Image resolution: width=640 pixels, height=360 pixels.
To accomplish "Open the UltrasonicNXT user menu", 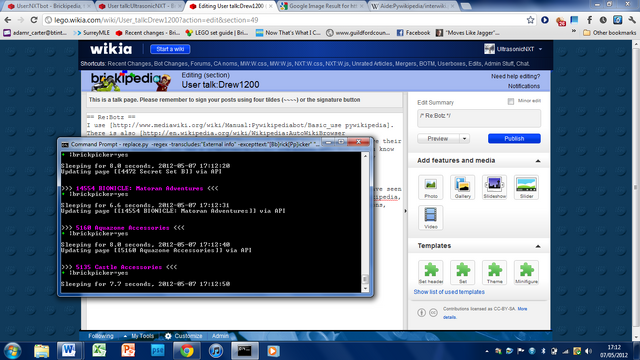I will 513,49.
